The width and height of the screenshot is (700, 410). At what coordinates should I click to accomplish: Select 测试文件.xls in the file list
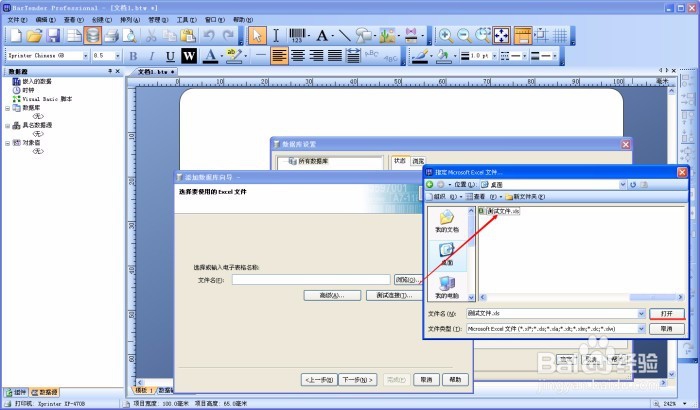pos(499,211)
